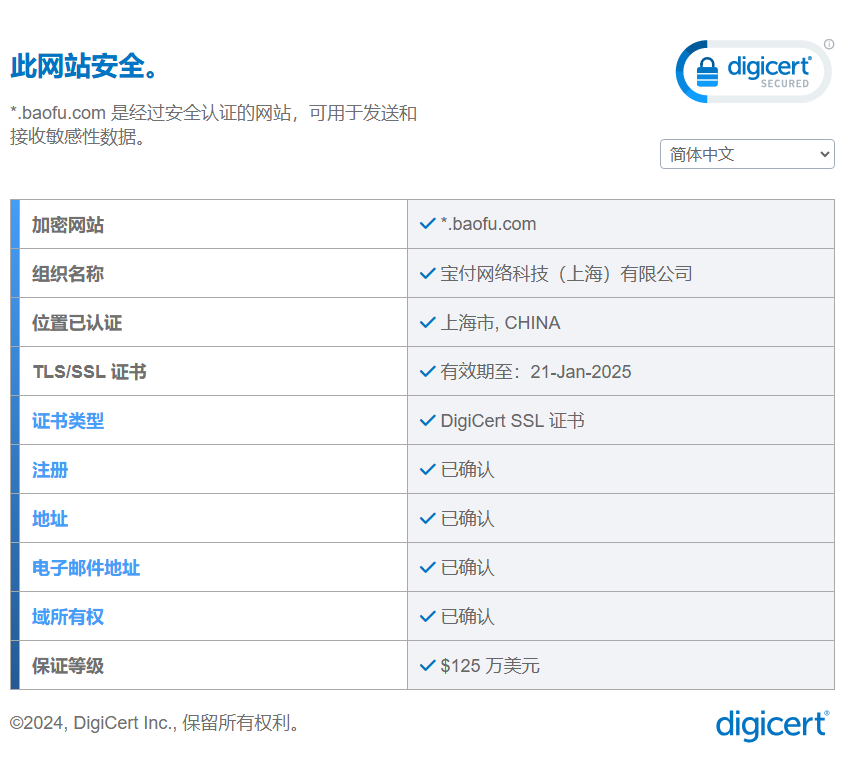Image resolution: width=864 pixels, height=770 pixels.
Task: Click the checkmark beside 上海市, CHINA
Action: (x=428, y=322)
